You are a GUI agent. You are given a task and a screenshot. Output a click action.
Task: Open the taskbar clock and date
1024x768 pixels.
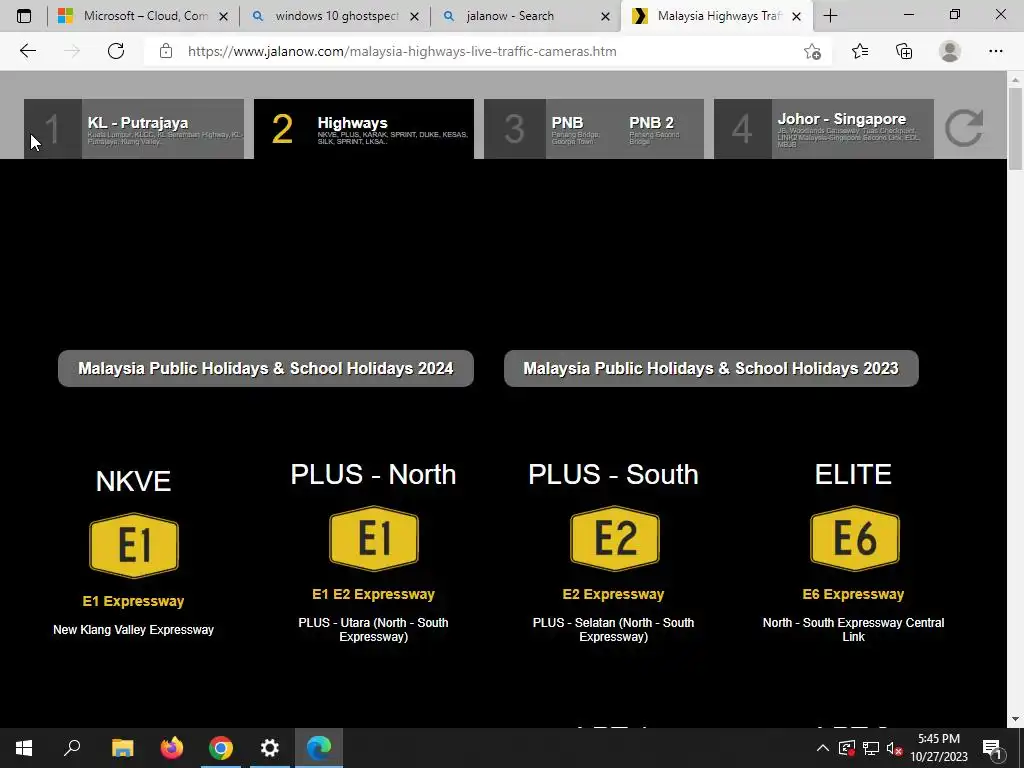tap(938, 748)
